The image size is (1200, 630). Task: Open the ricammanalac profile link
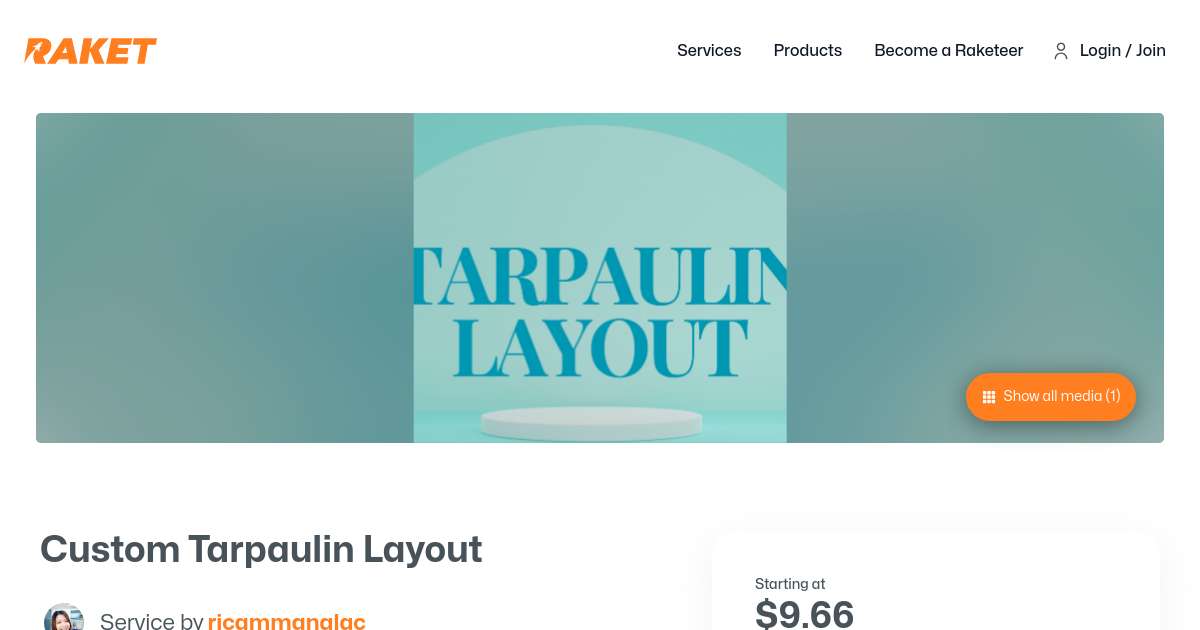click(287, 621)
